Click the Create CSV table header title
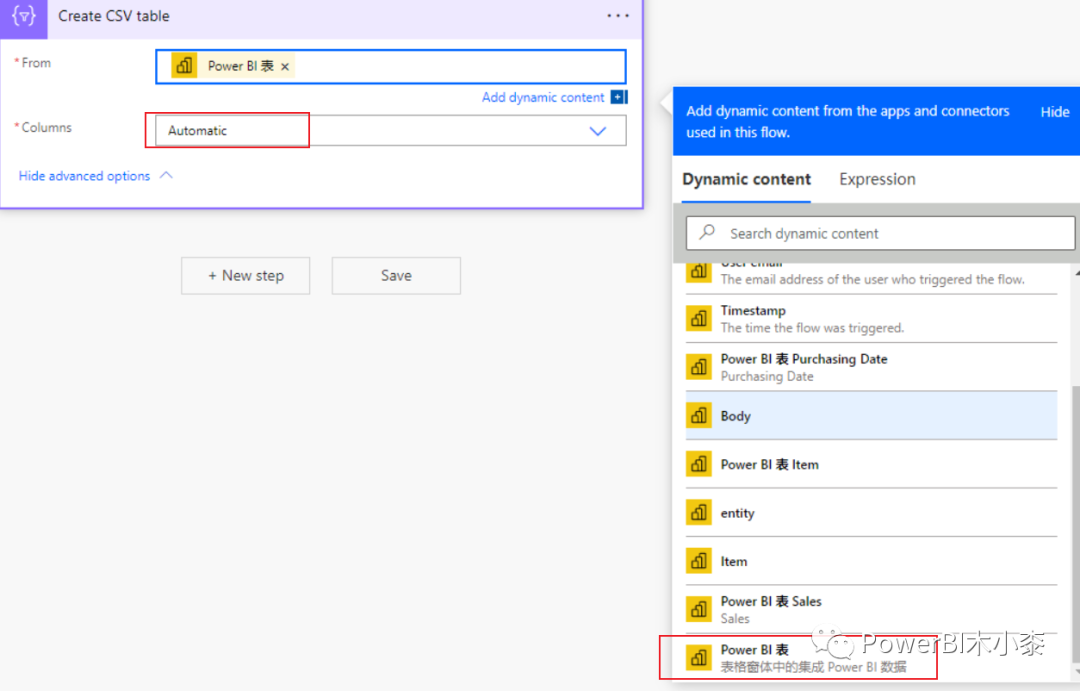Viewport: 1080px width, 691px height. [x=114, y=16]
